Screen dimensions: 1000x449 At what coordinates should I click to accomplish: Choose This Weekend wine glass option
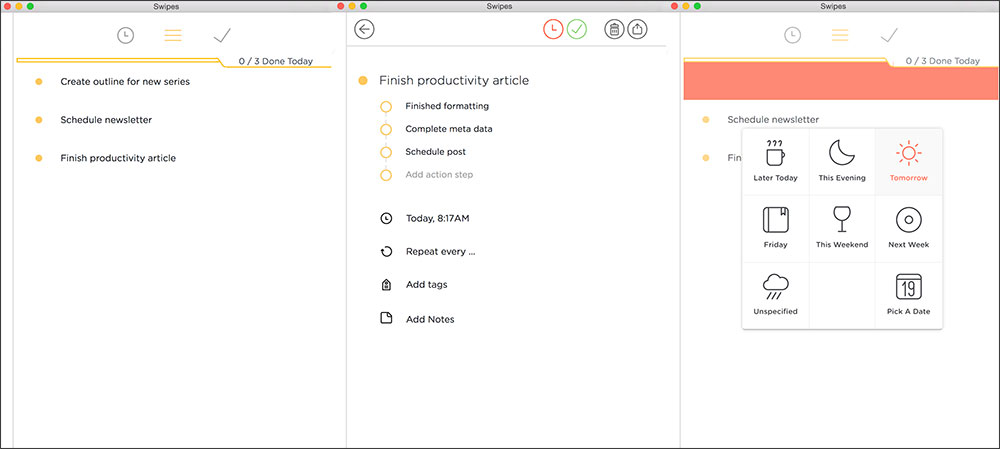point(842,228)
